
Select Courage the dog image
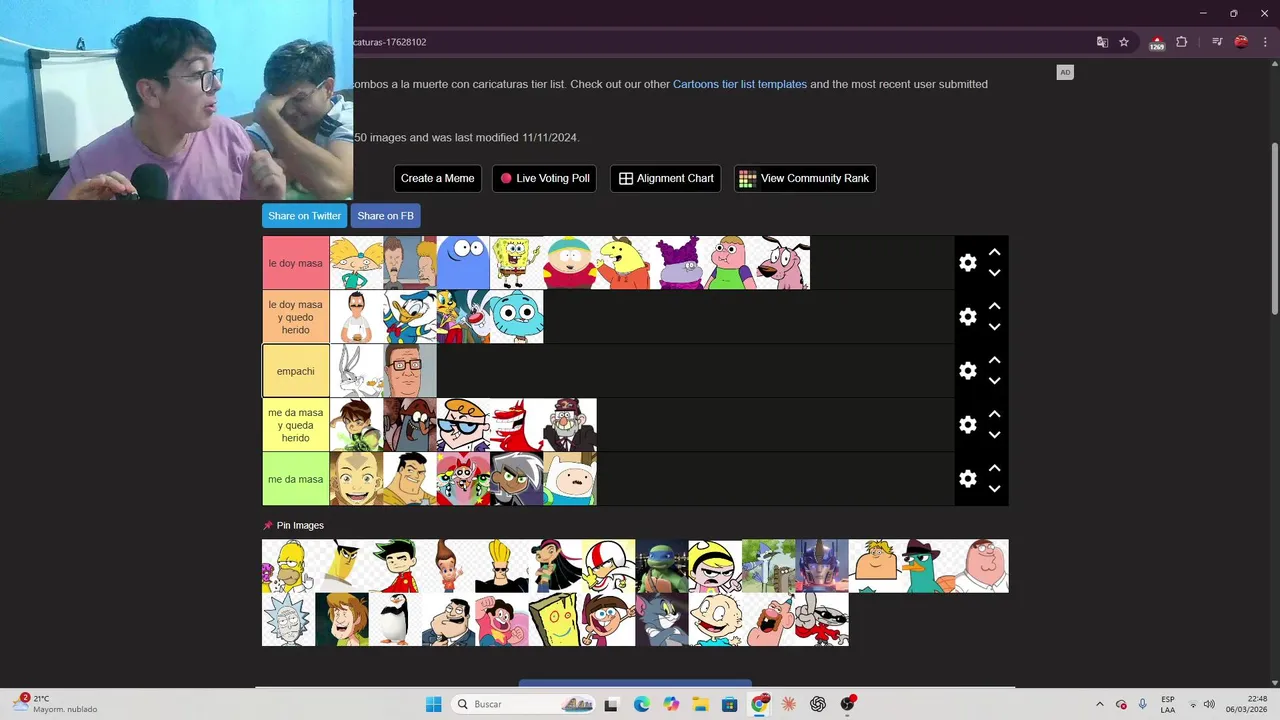coord(783,263)
